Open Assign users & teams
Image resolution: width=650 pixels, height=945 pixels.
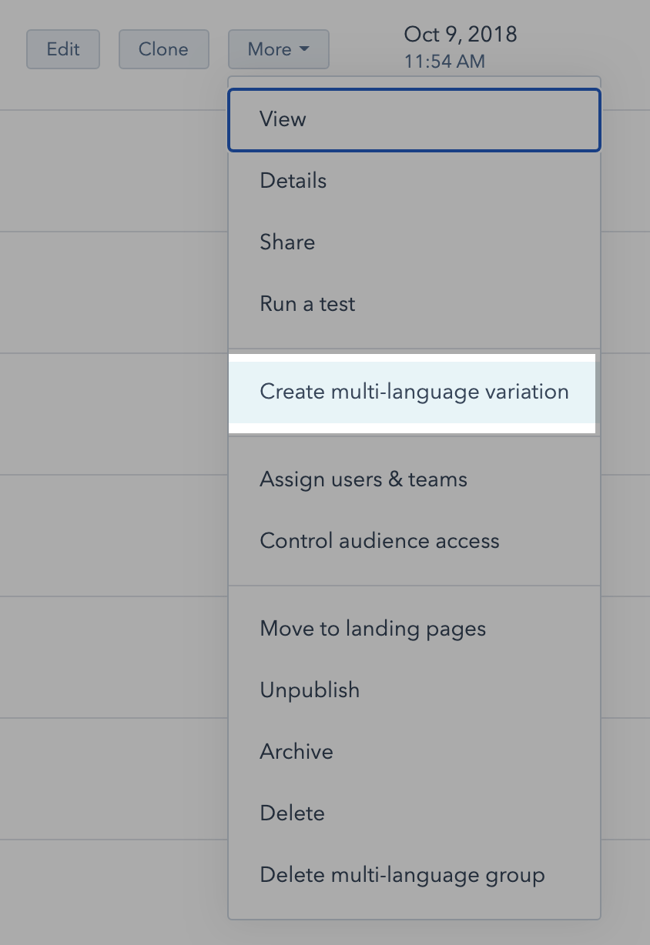414,480
